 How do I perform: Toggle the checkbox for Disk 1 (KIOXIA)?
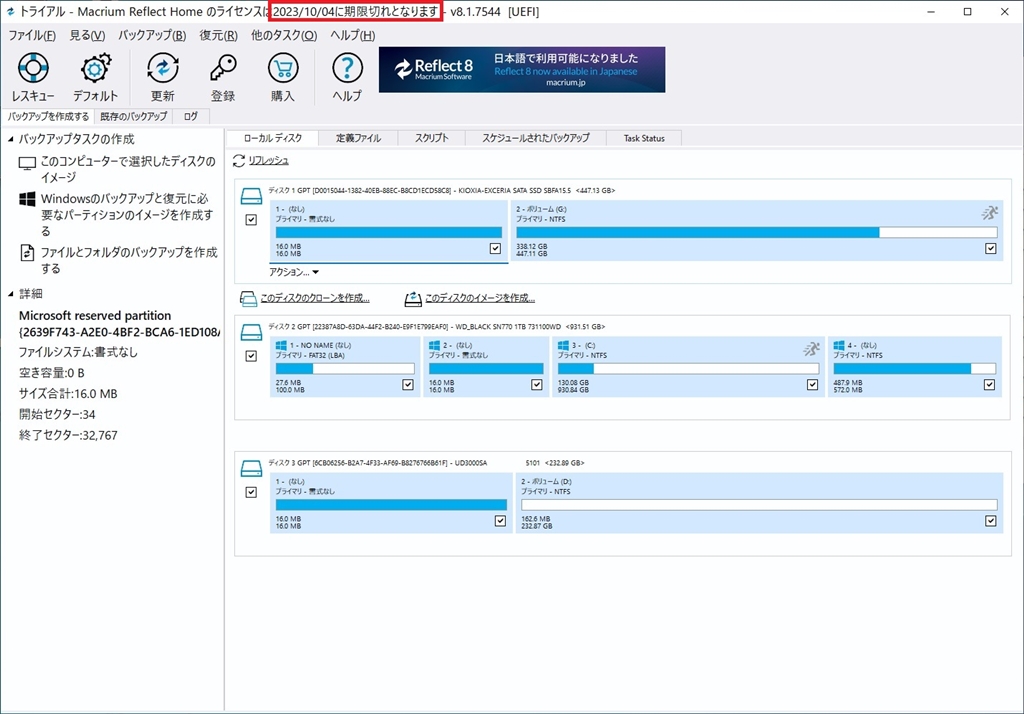(x=252, y=220)
